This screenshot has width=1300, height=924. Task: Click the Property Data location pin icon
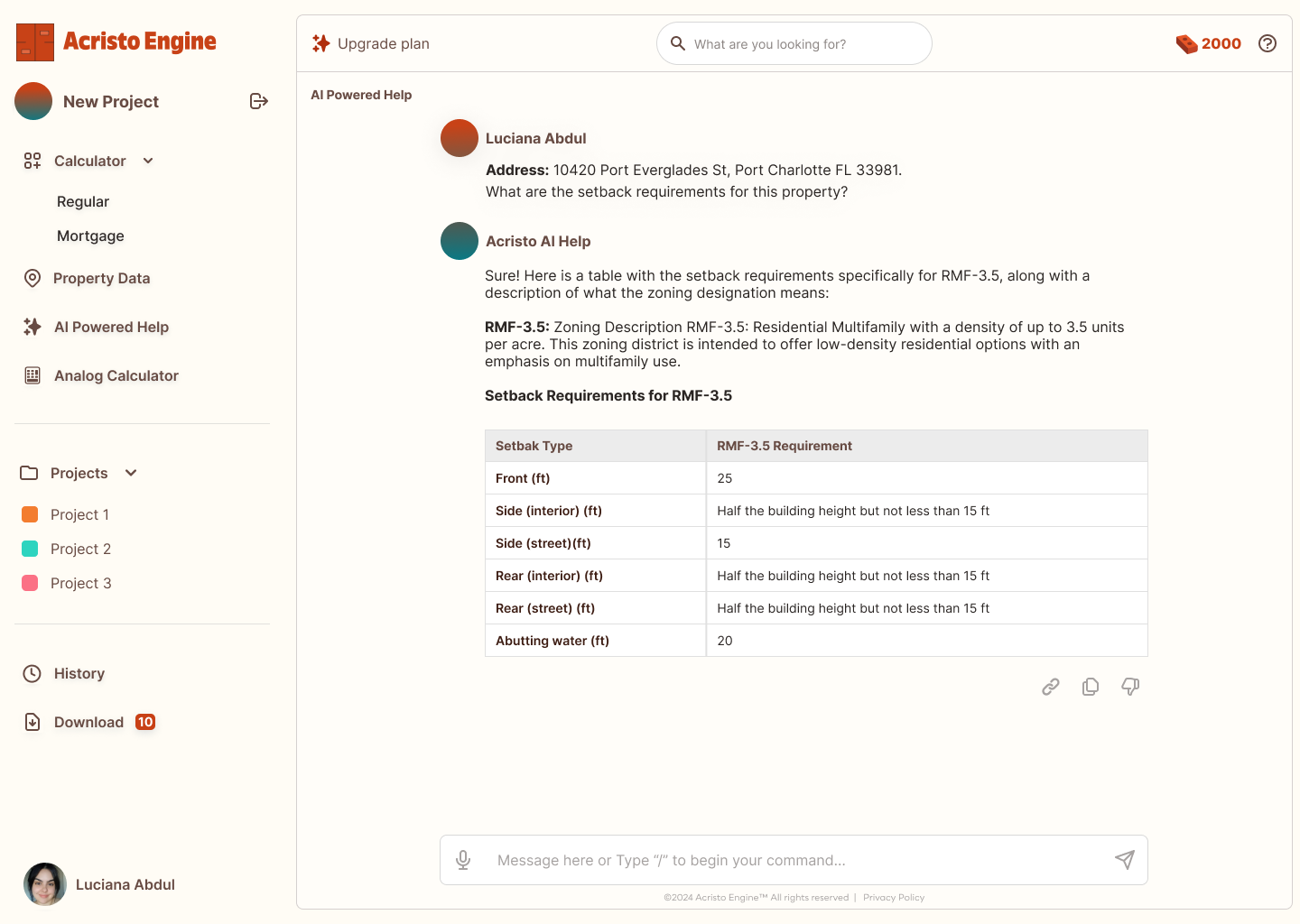point(32,278)
